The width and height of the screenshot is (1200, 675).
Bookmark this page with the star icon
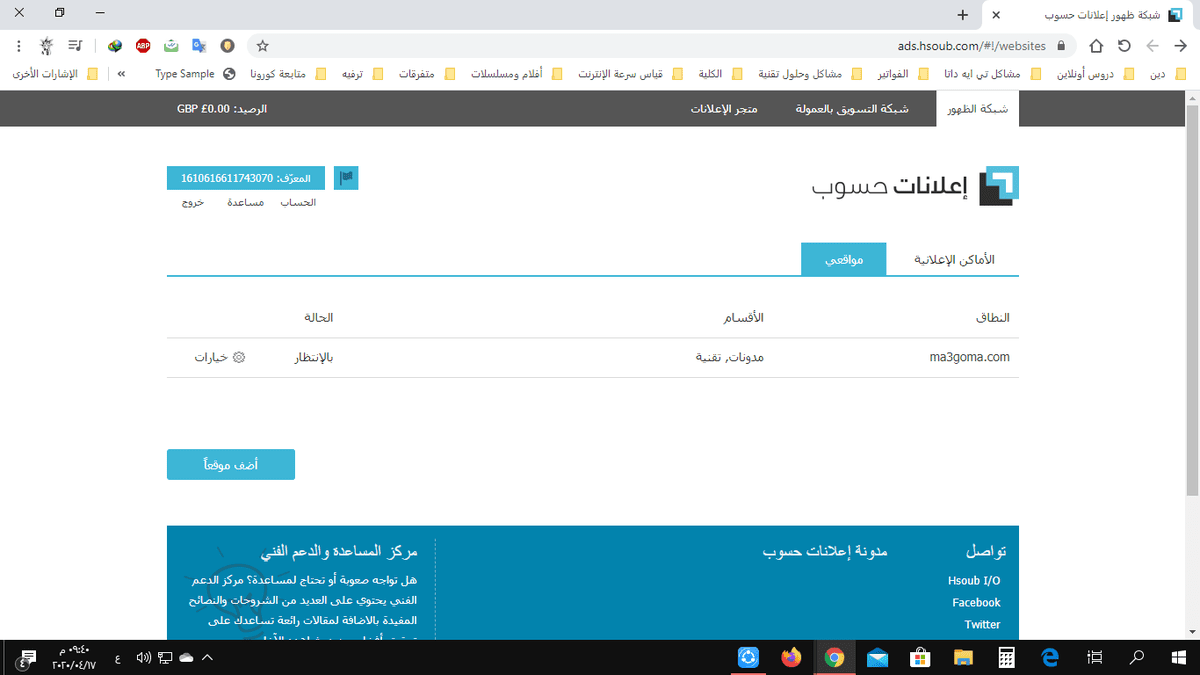point(263,46)
